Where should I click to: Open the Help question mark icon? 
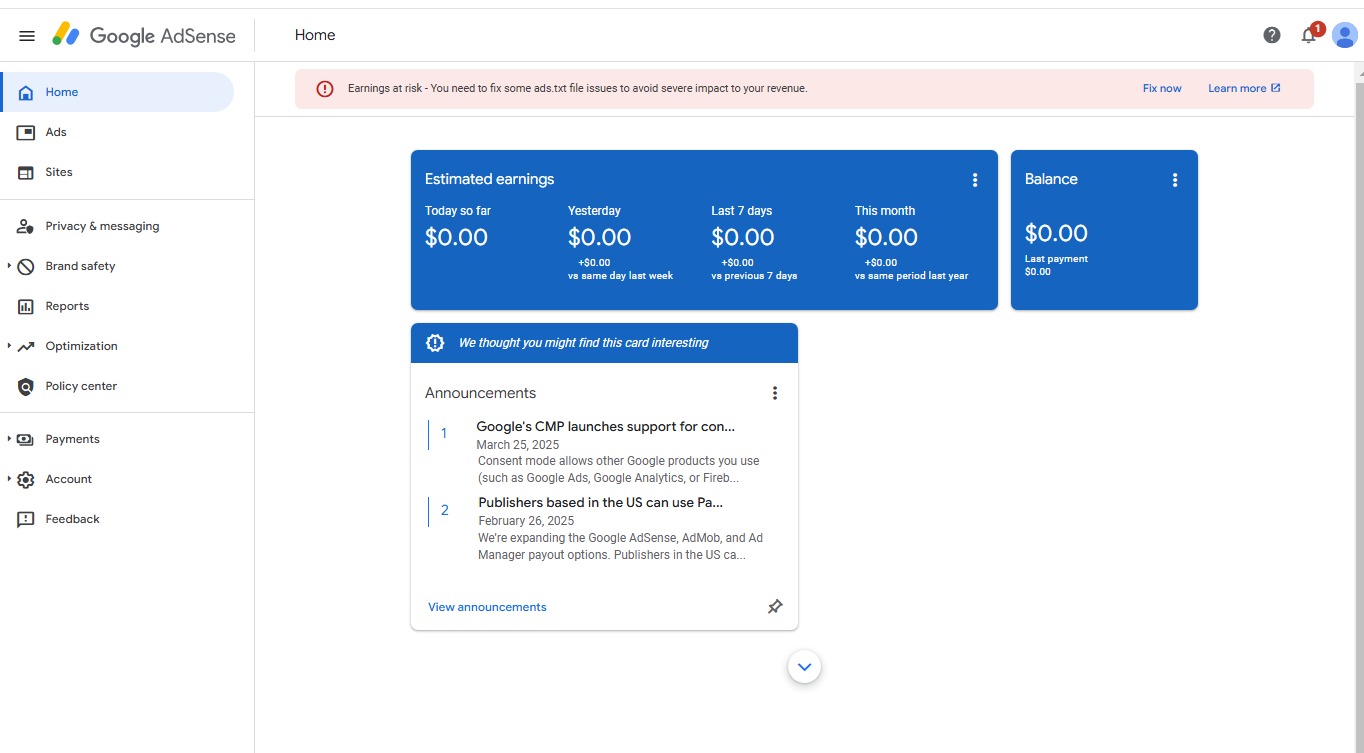[1272, 35]
